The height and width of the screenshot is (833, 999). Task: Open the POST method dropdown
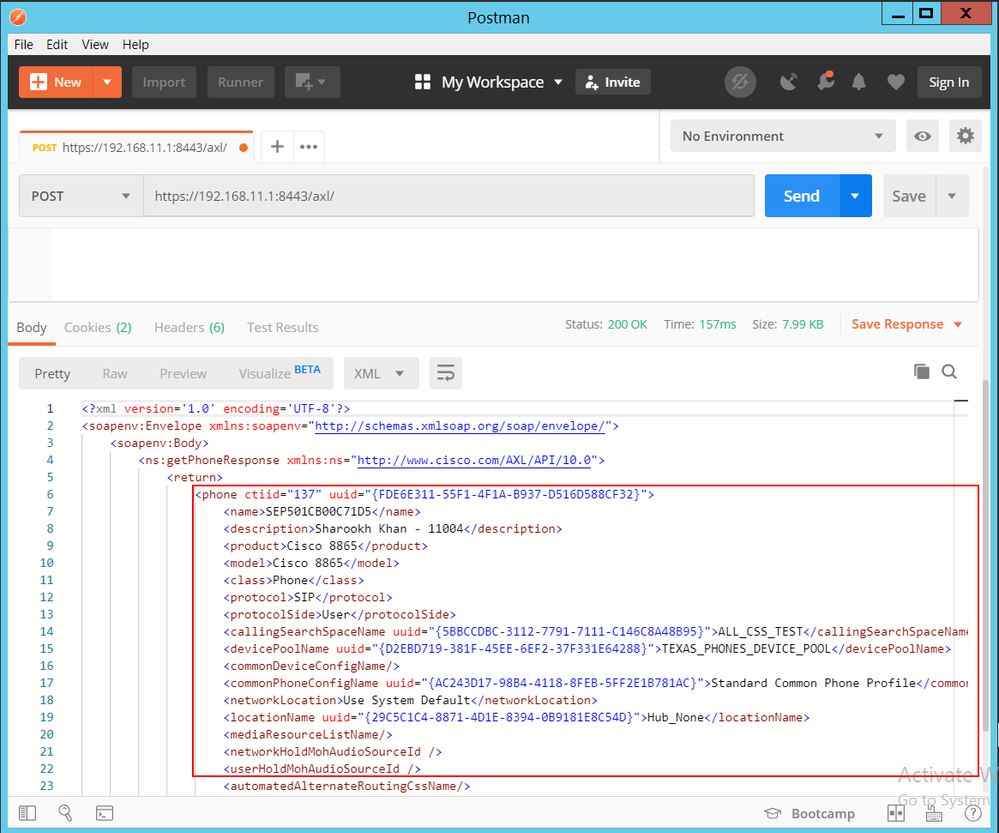82,196
